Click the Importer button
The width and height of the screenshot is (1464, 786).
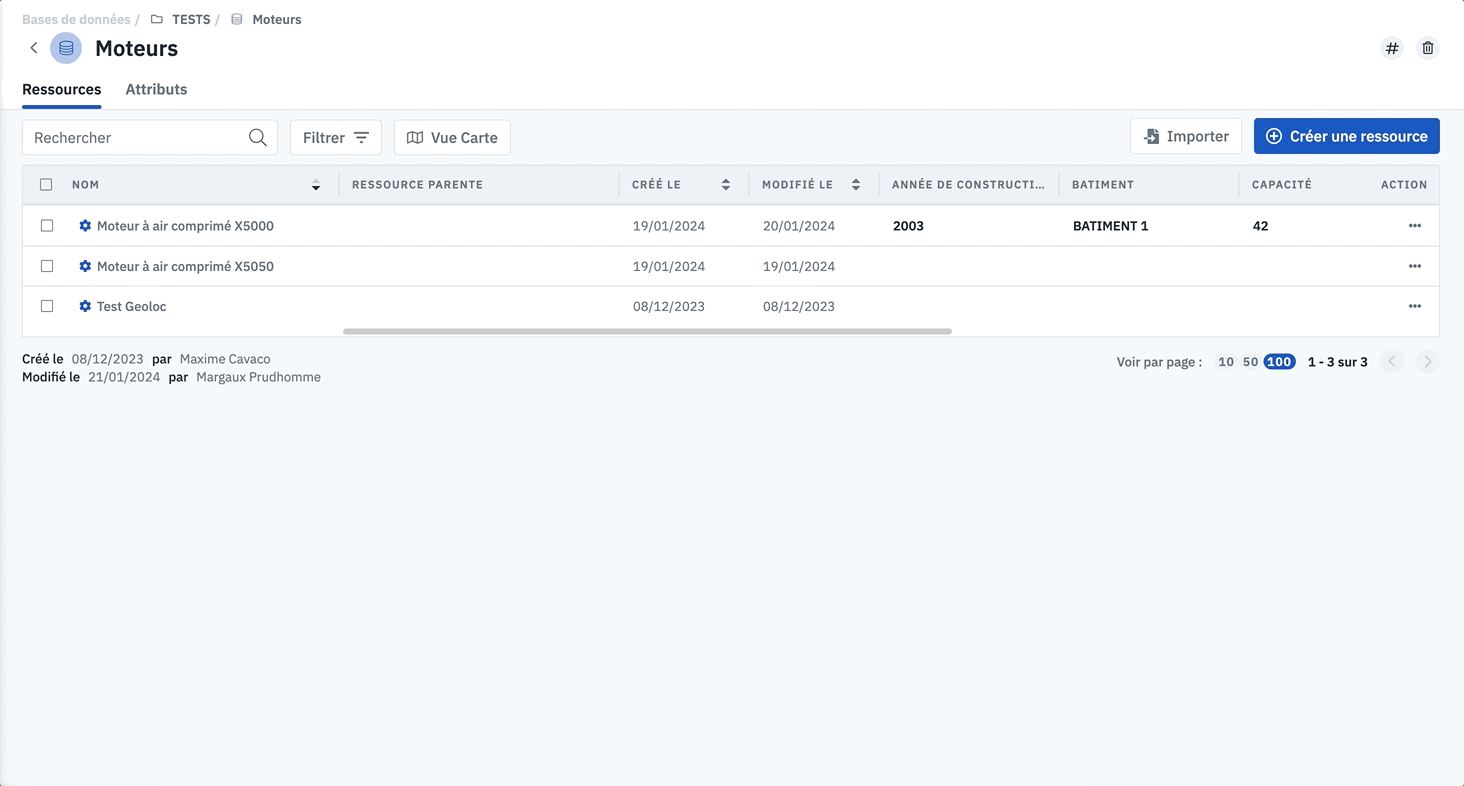click(1186, 136)
